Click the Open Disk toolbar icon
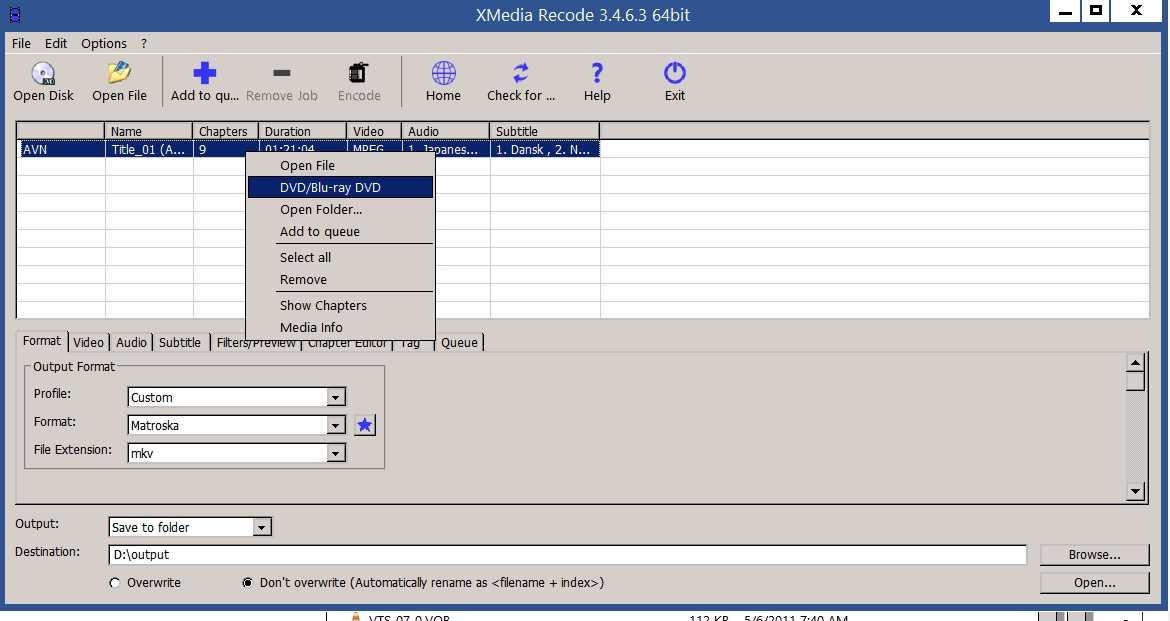The image size is (1170, 621). (43, 73)
